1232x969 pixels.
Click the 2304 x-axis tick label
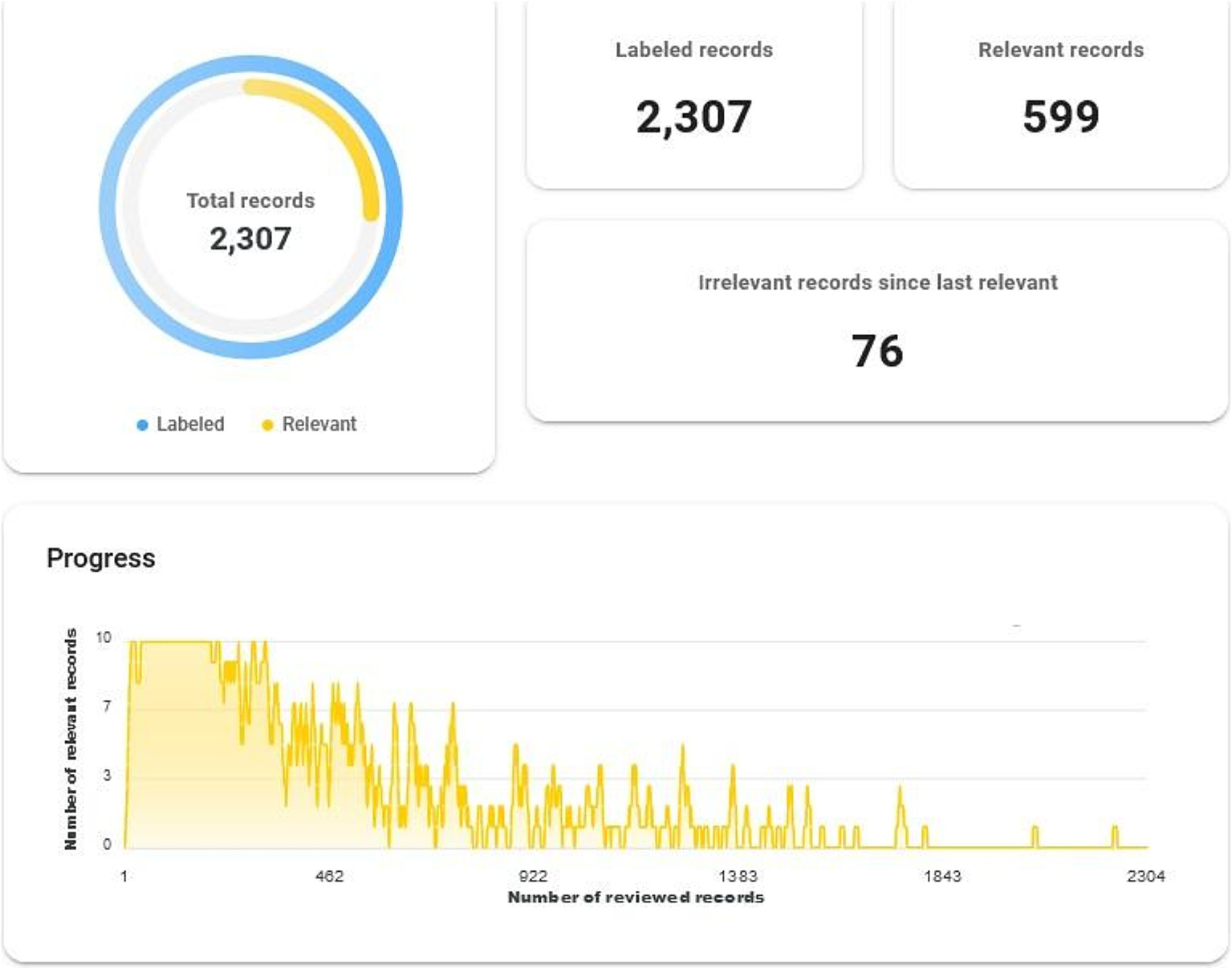(1145, 876)
